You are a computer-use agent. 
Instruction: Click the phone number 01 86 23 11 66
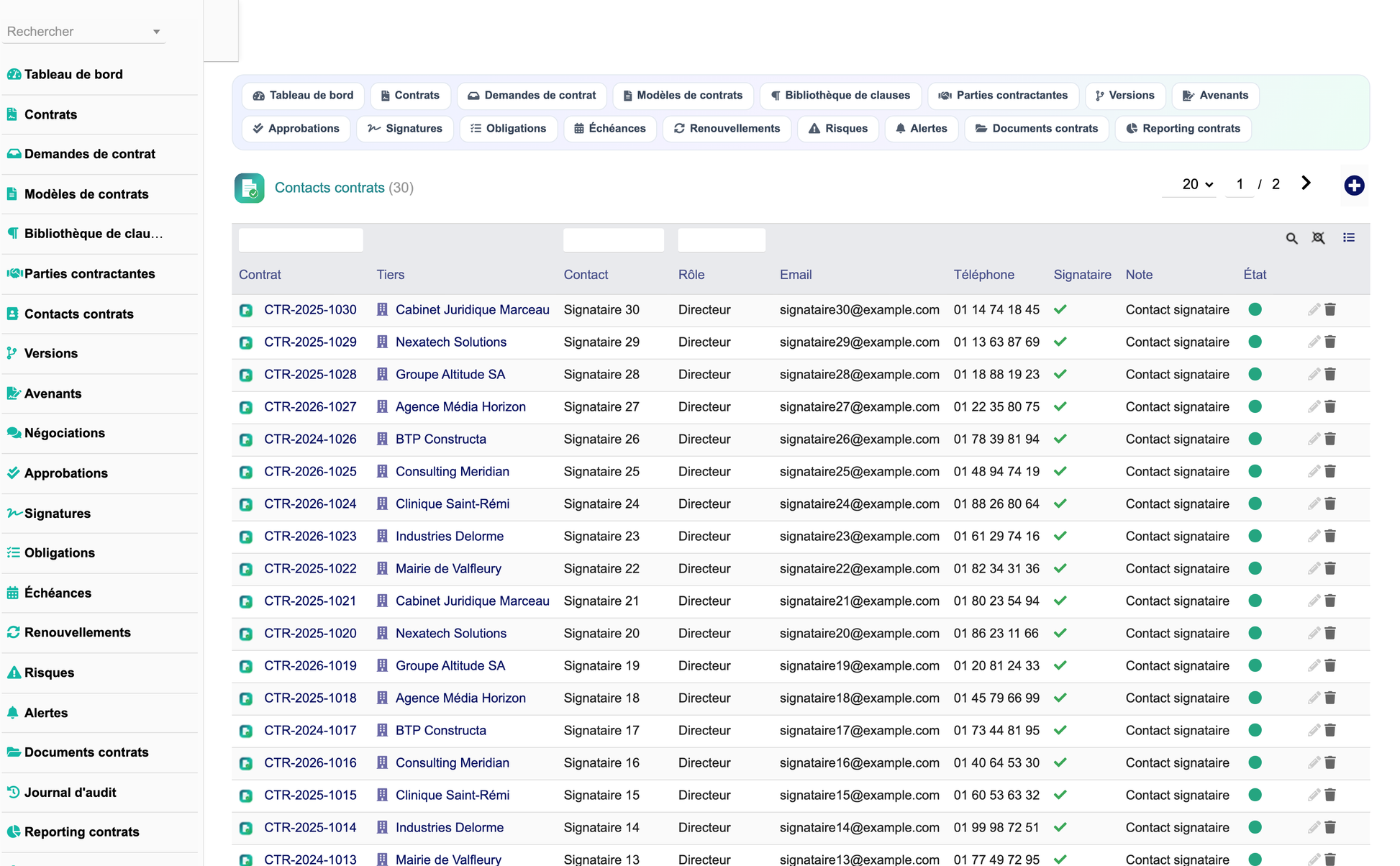coord(996,633)
